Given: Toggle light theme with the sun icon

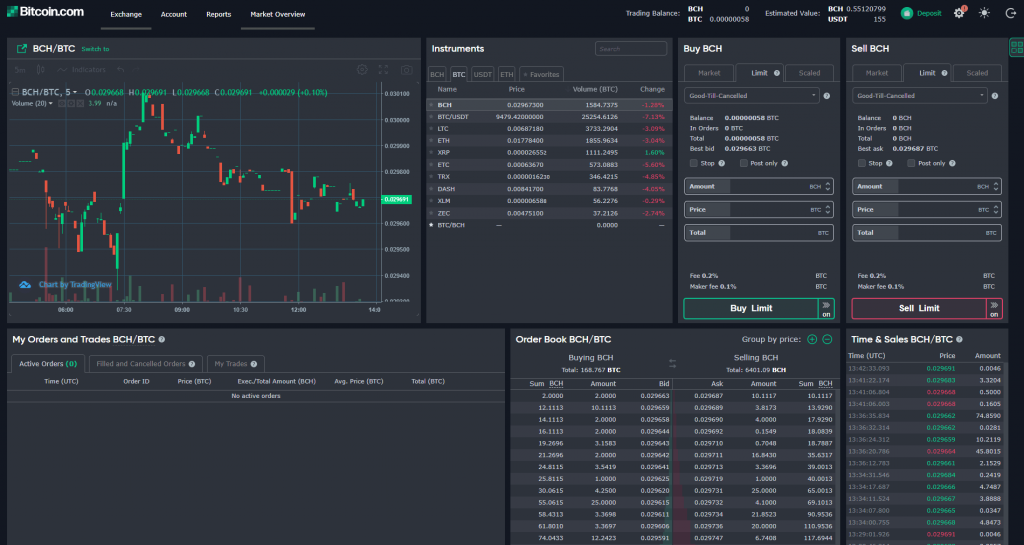Looking at the screenshot, I should pos(984,13).
